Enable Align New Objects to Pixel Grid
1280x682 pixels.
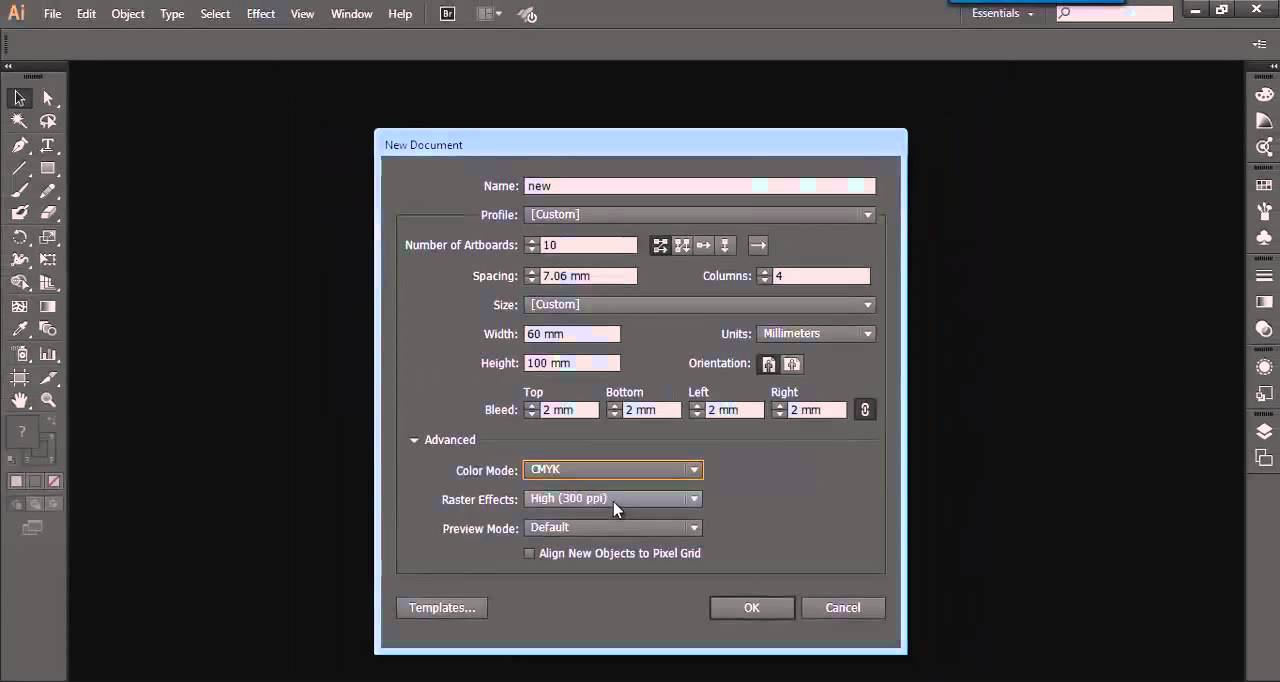pos(529,553)
